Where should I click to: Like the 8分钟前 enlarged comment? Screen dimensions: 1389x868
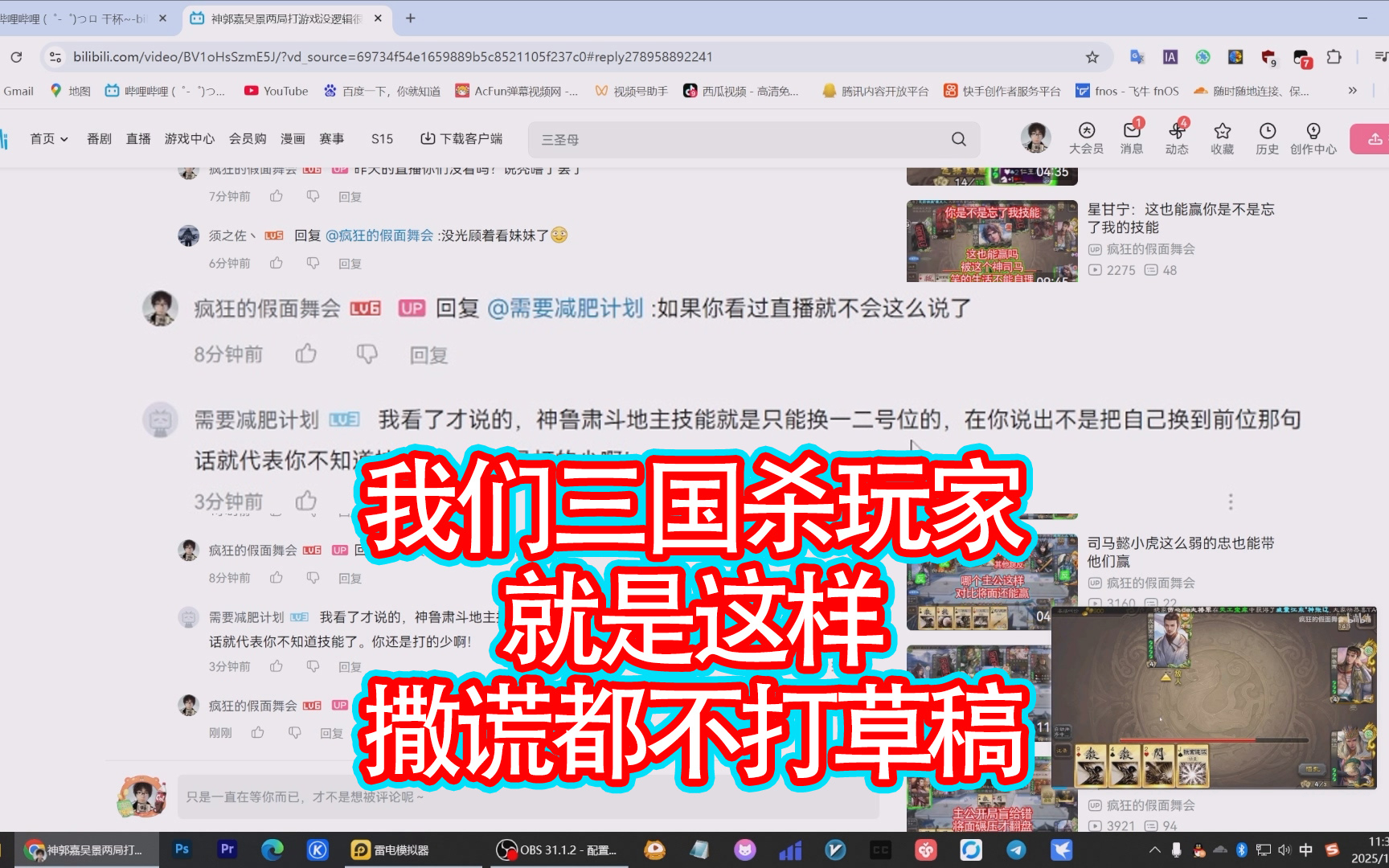[305, 354]
